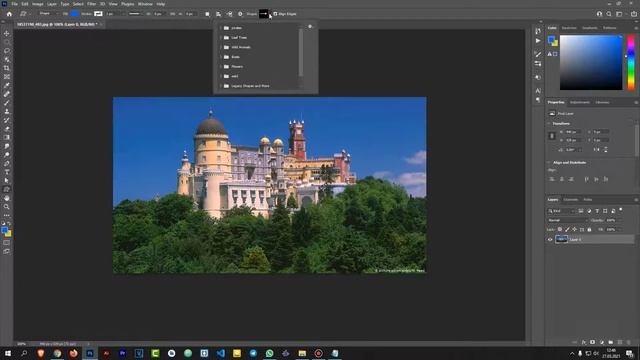640x360 pixels.
Task: Select the Eraser tool
Action: click(x=7, y=129)
